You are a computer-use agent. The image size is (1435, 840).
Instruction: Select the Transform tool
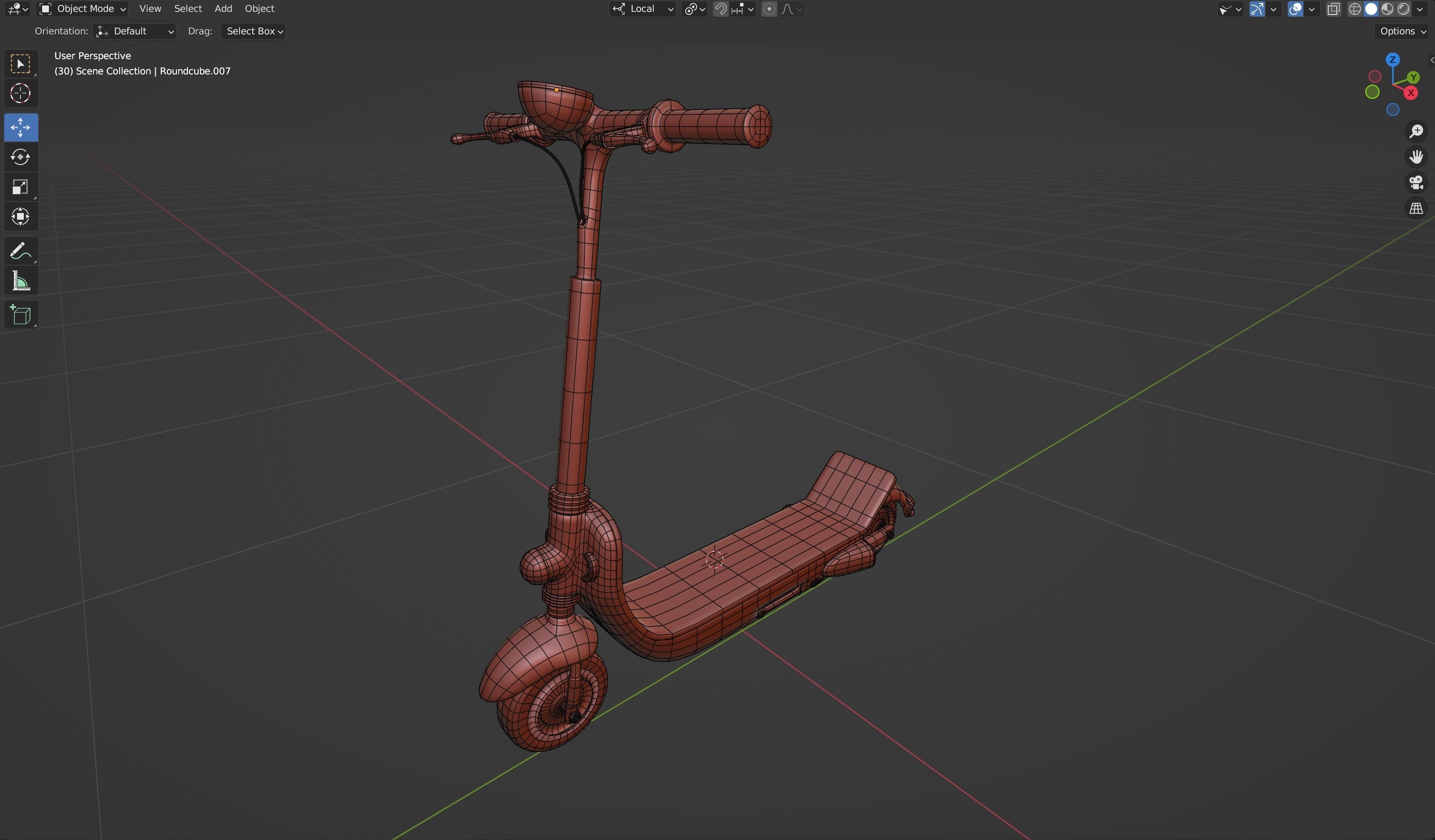(x=20, y=216)
